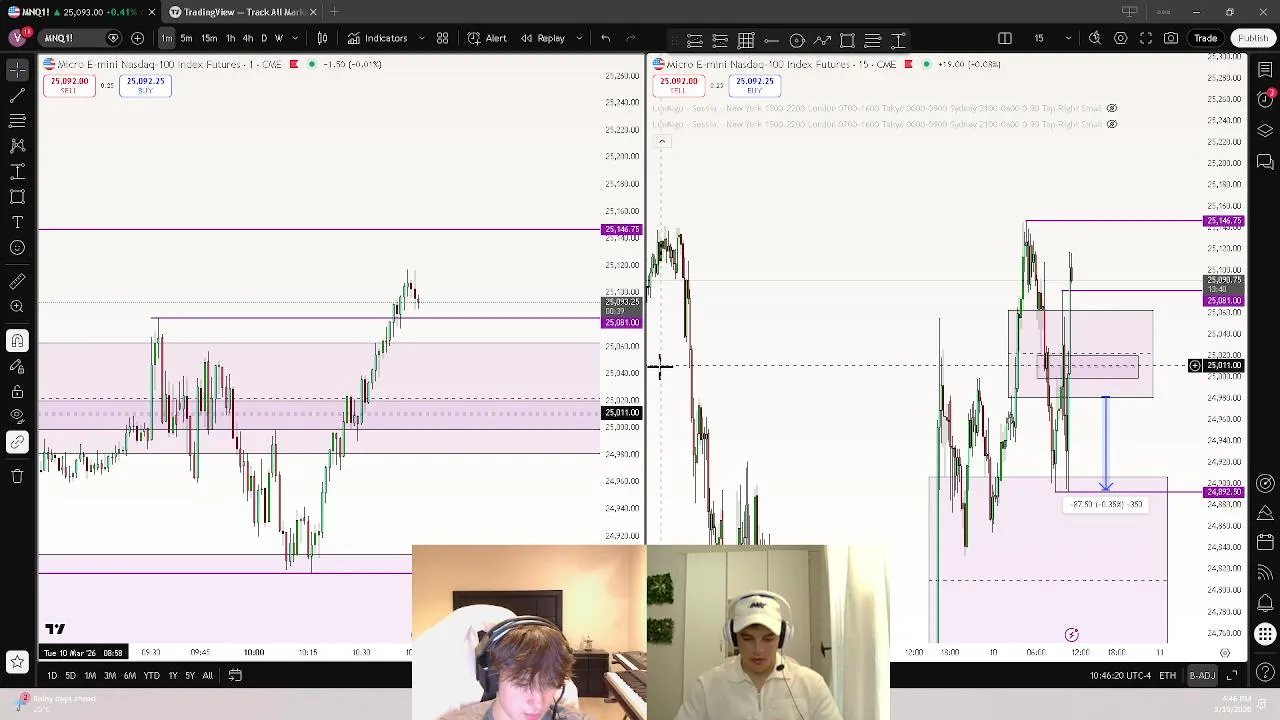Open the alerts panel clock icon
This screenshot has width=1280, height=720.
coord(1265,99)
